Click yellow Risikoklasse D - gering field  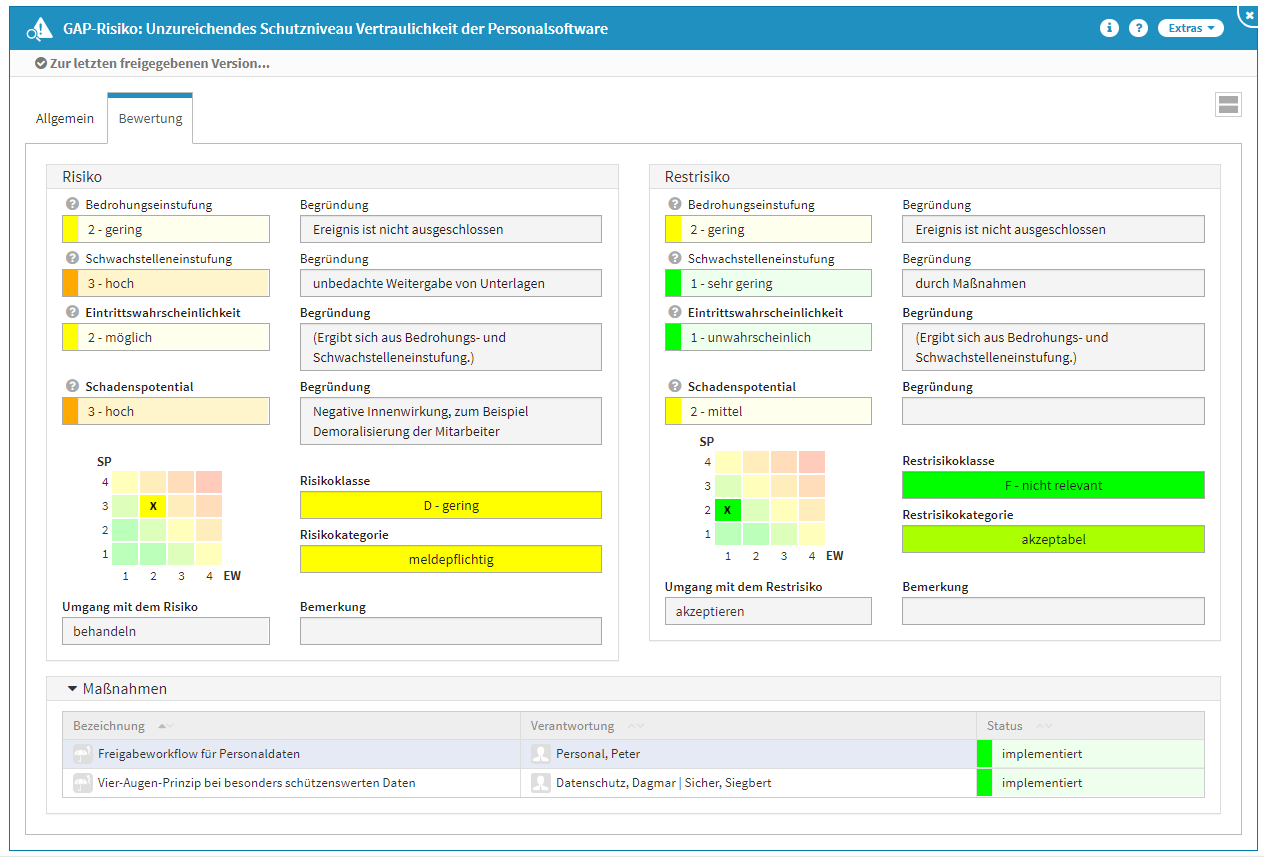point(451,505)
